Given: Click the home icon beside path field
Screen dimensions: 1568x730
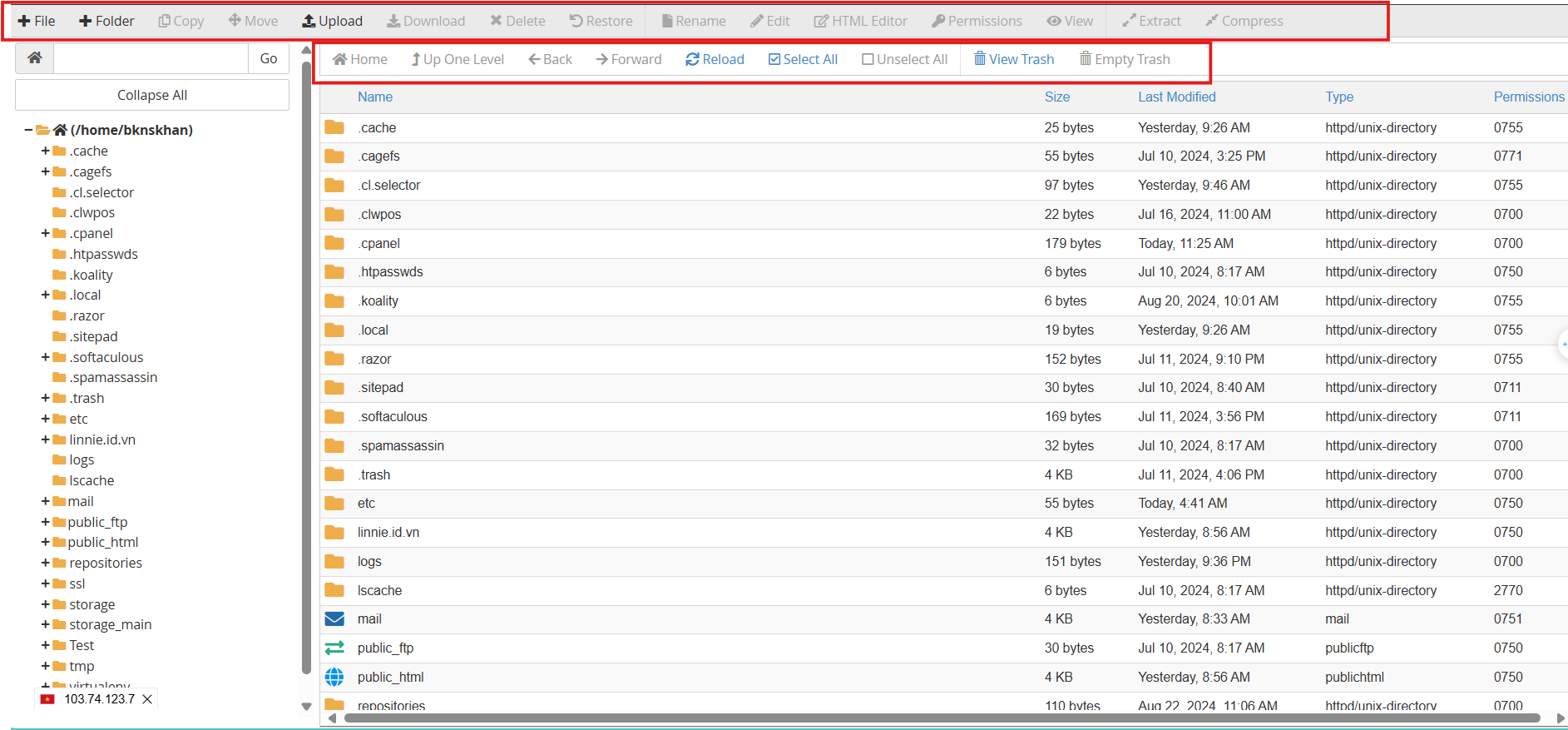Looking at the screenshot, I should (35, 58).
